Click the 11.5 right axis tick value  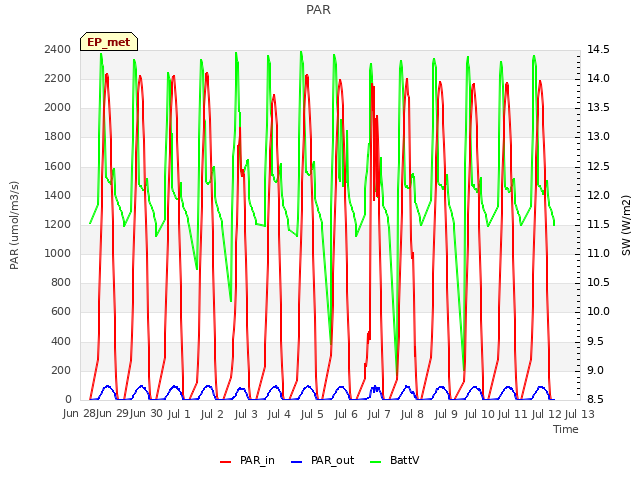[x=598, y=224]
